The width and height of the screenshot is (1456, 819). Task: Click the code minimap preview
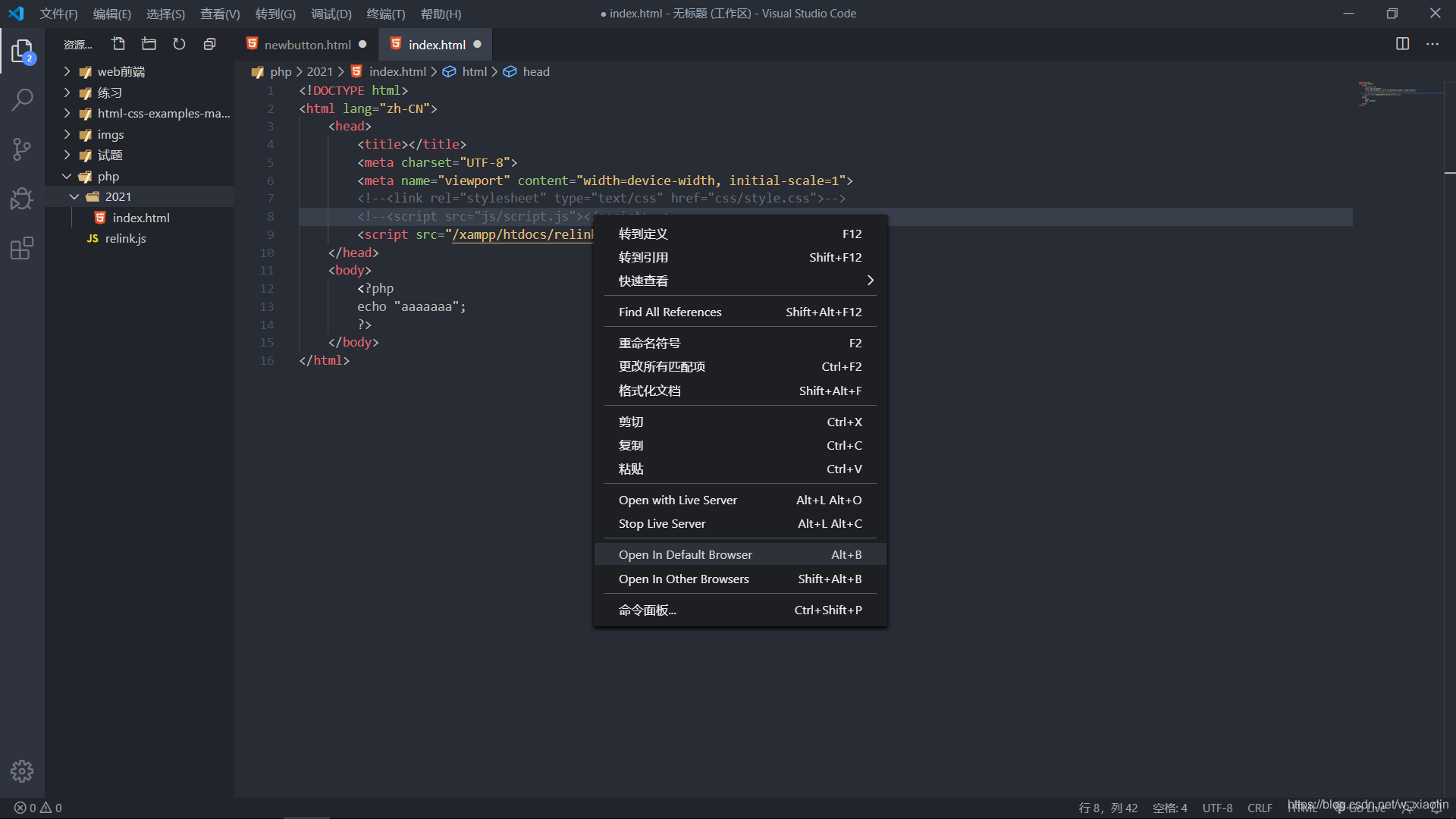point(1399,94)
